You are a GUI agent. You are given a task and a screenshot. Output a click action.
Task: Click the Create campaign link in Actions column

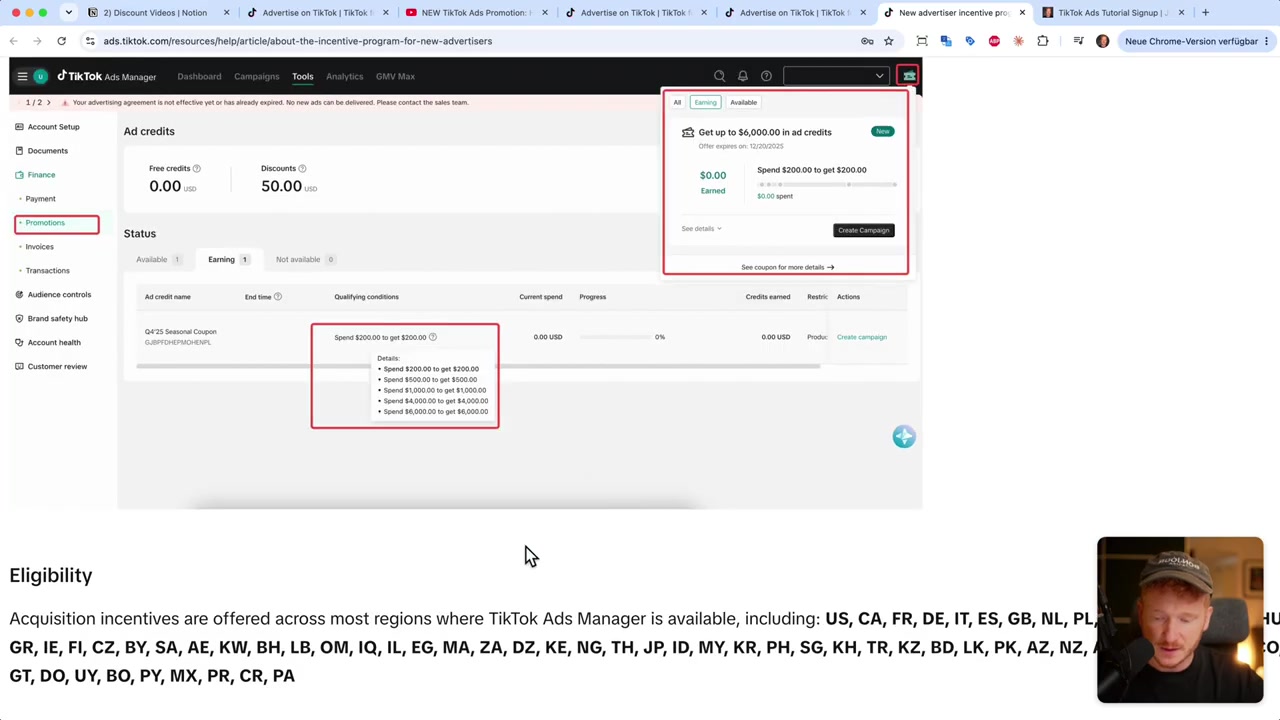[x=861, y=337]
